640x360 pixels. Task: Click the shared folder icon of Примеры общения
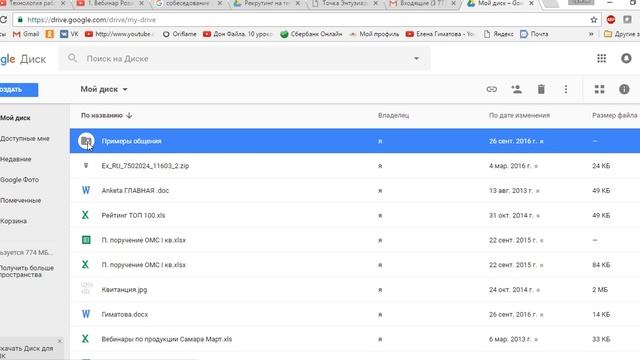86,141
